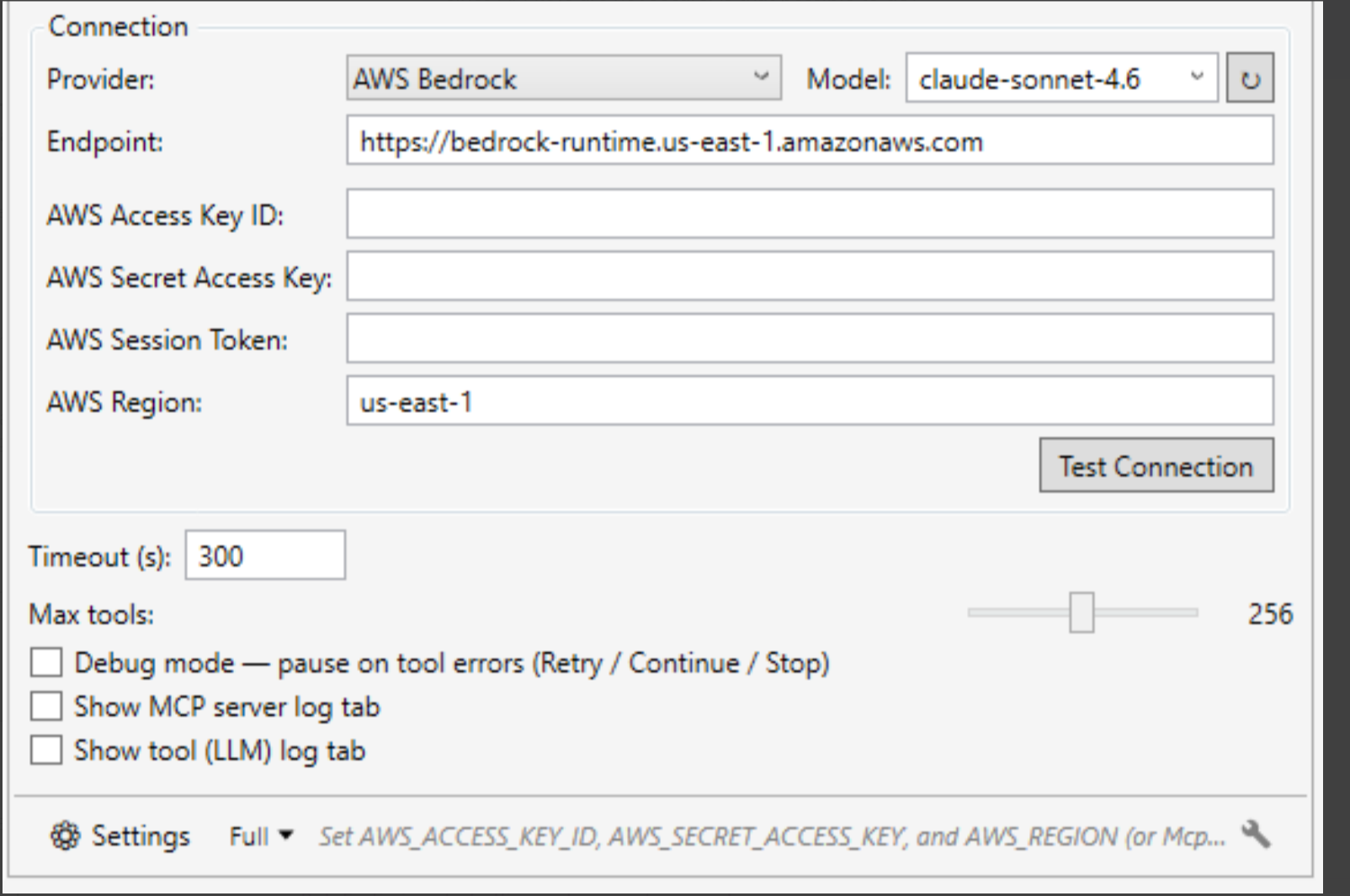Click the Test Connection button

(x=1156, y=465)
